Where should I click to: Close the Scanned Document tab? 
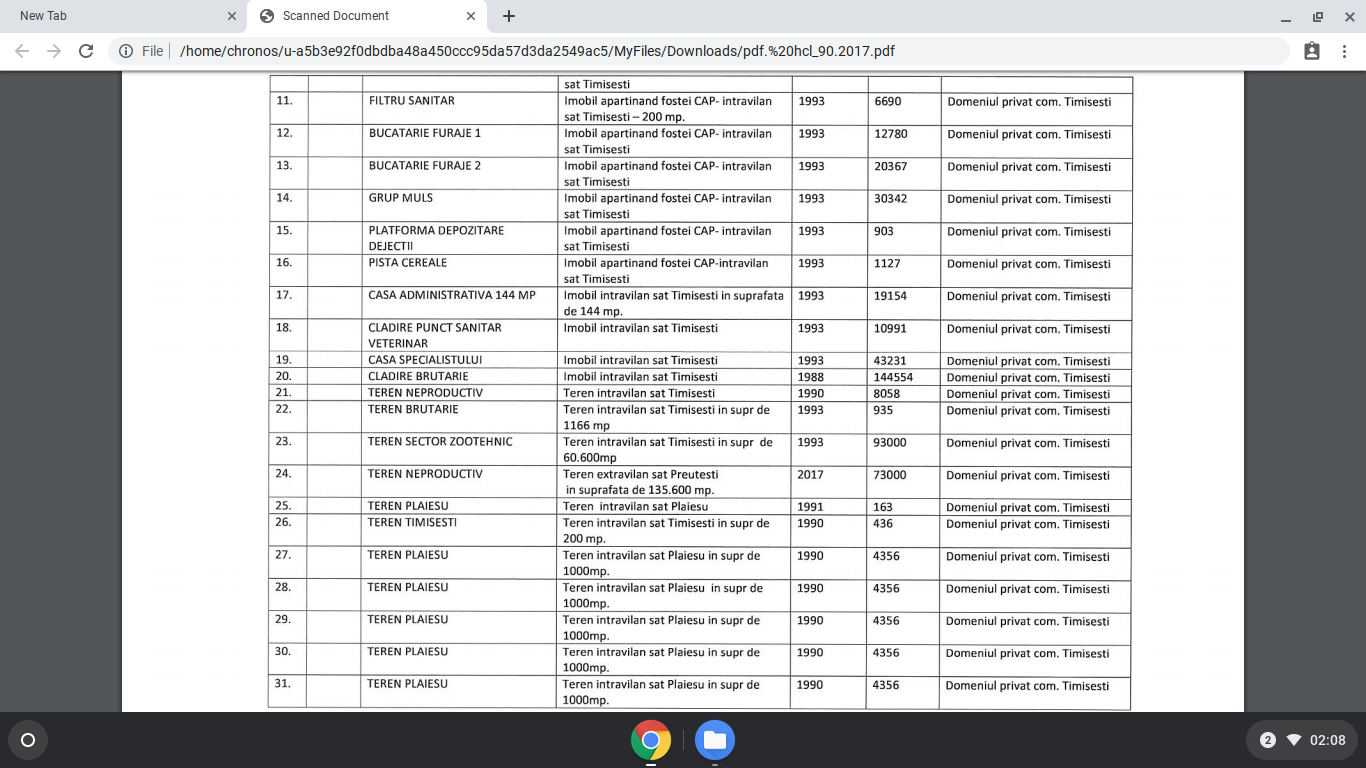click(x=471, y=16)
